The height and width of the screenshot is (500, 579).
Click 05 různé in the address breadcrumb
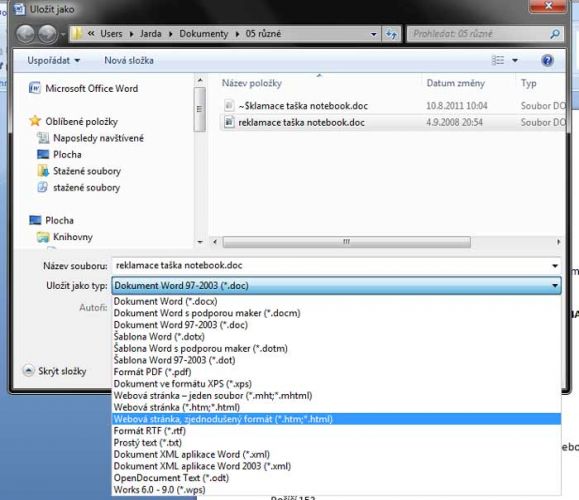point(263,34)
